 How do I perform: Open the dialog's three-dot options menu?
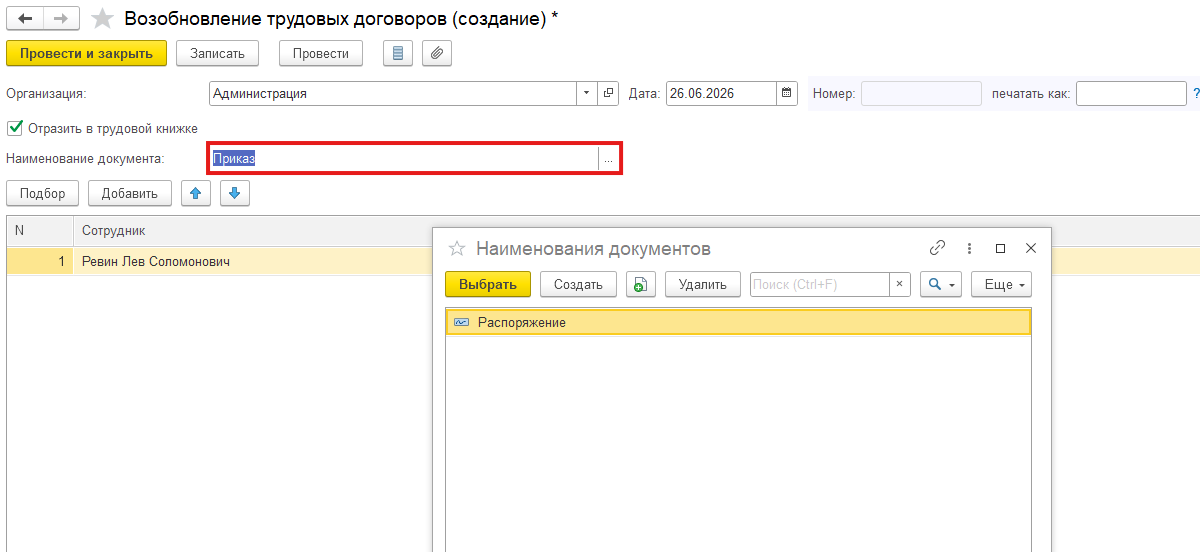point(969,248)
